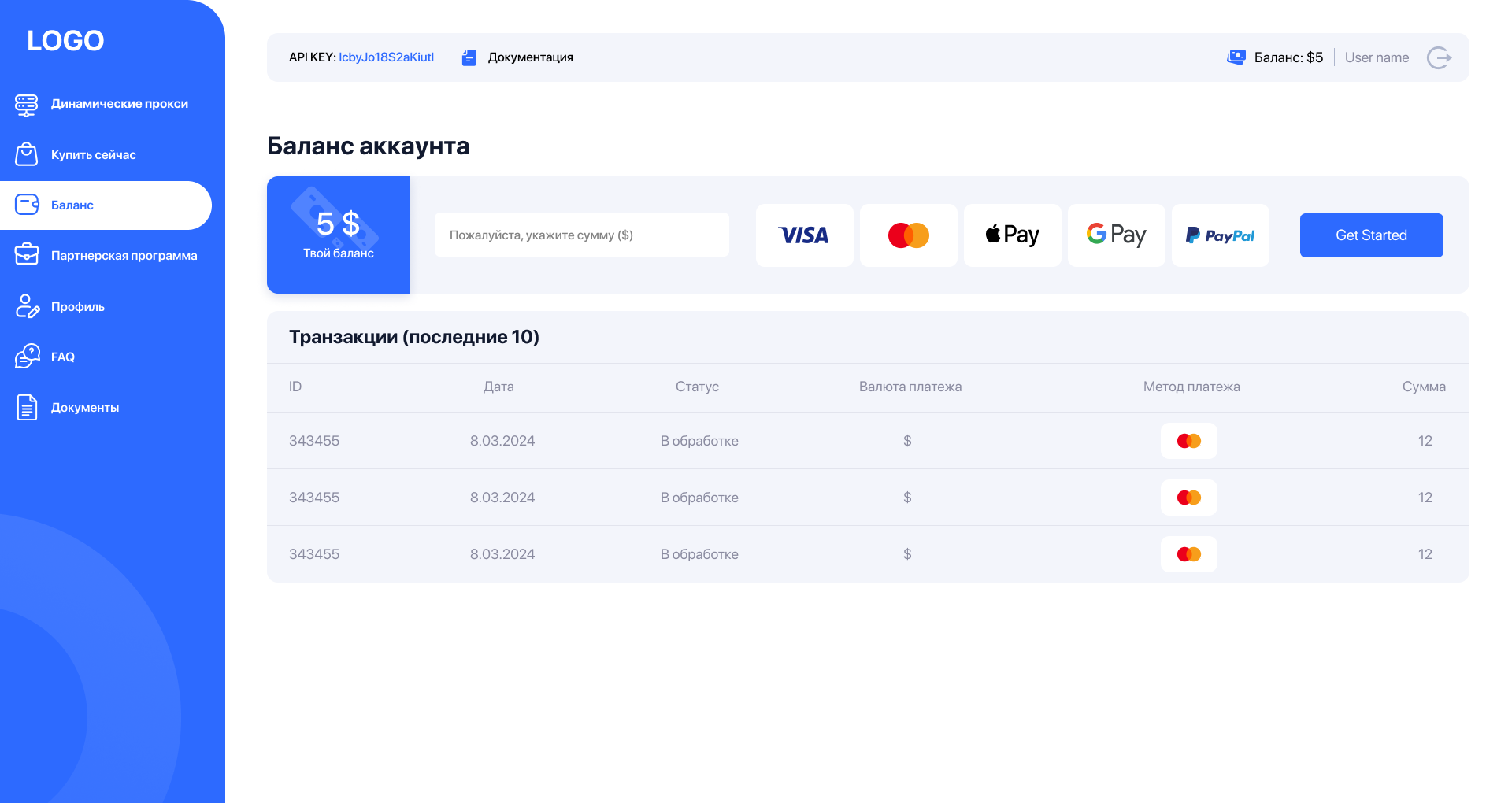The height and width of the screenshot is (803, 1512).
Task: Click В обработке status in third row
Action: pos(699,554)
